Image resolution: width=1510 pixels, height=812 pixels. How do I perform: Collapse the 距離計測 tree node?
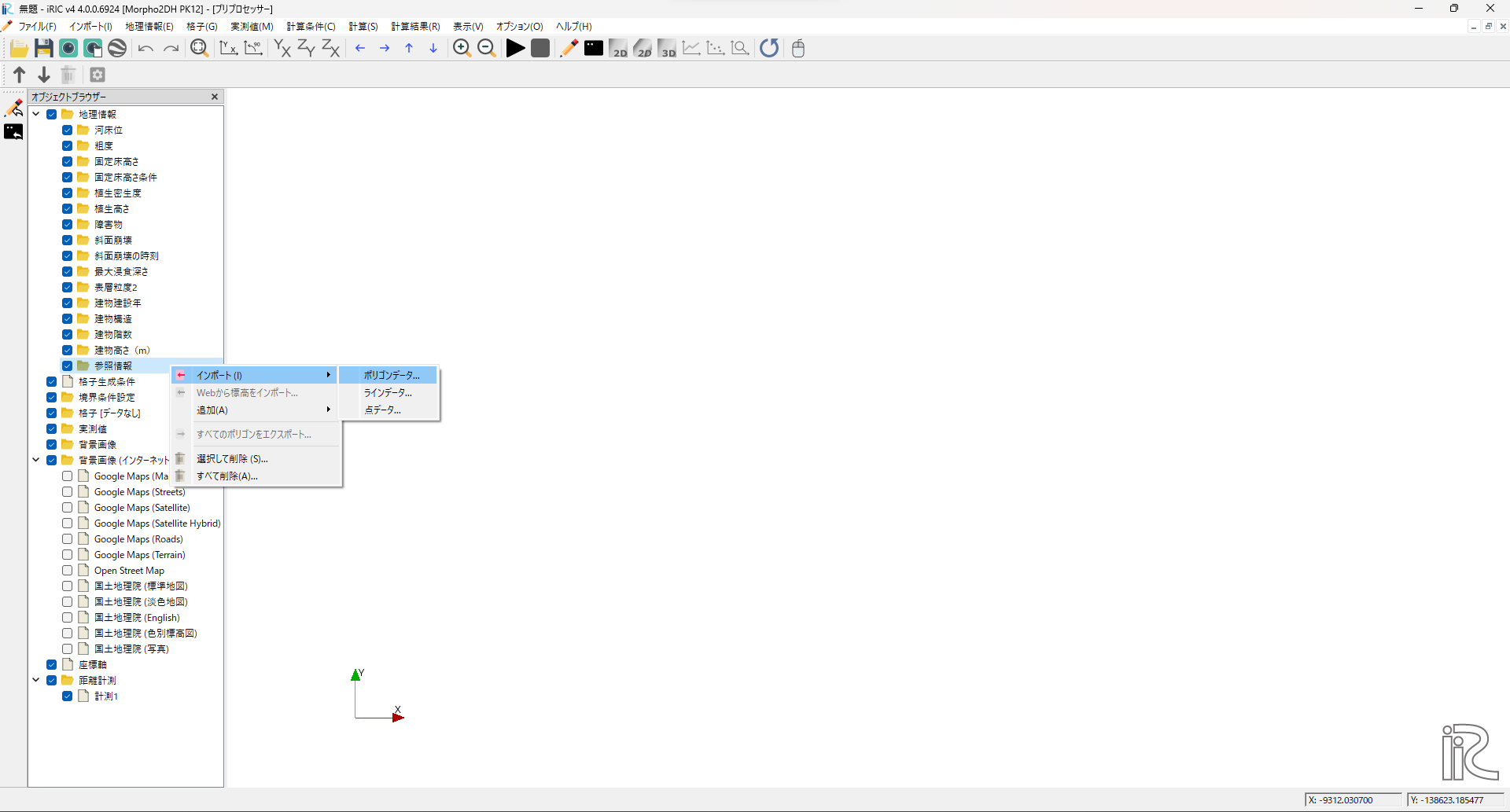pyautogui.click(x=36, y=681)
